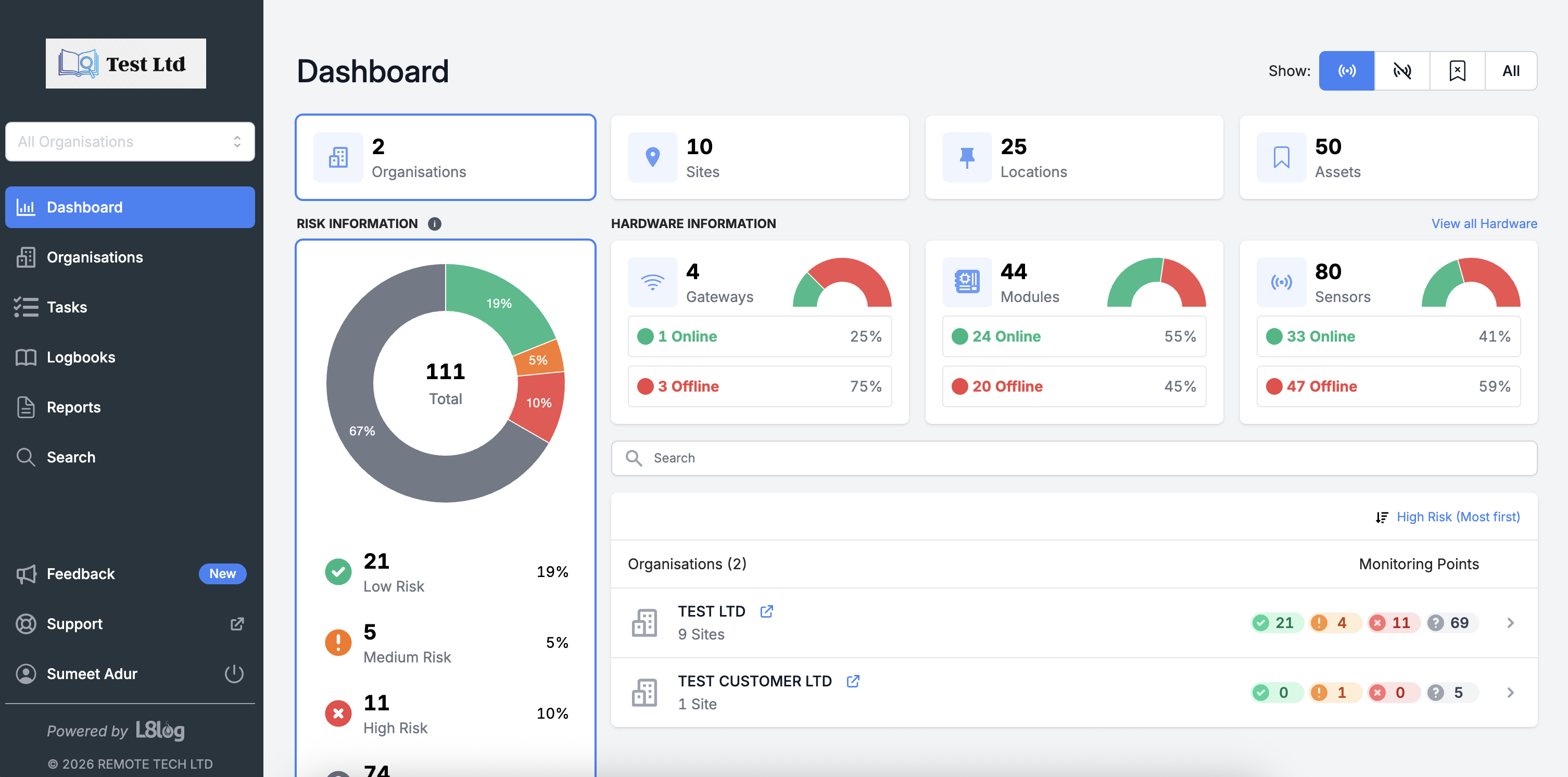The image size is (1568, 777).
Task: Expand the TEST CUSTOMER LTD row
Action: [x=1510, y=692]
